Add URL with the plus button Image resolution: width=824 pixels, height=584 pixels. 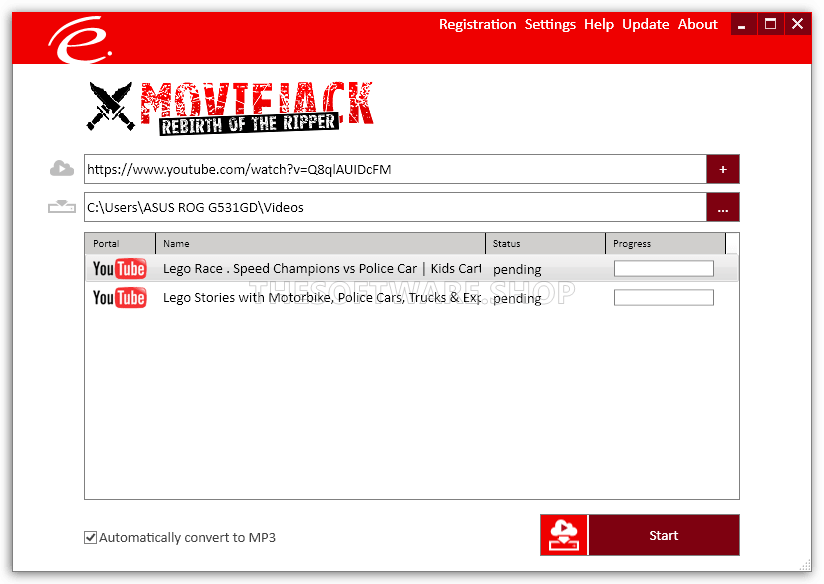pyautogui.click(x=723, y=169)
